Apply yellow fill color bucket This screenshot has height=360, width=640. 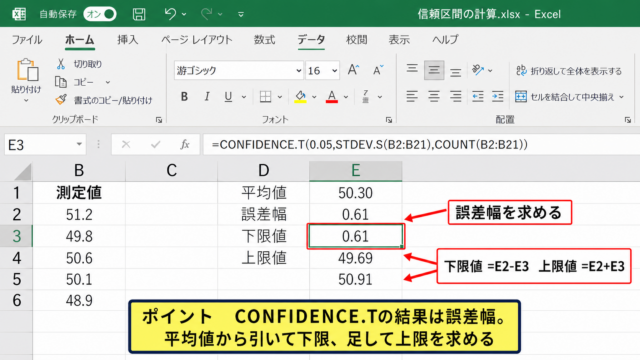pos(300,97)
